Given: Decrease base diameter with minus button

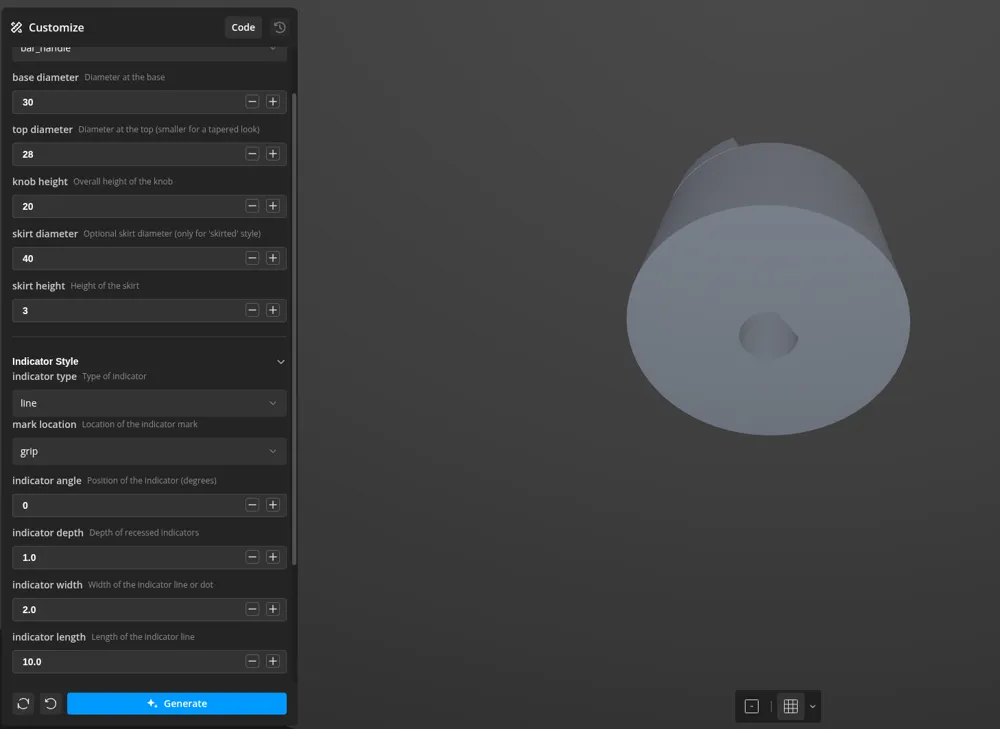Looking at the screenshot, I should tap(252, 102).
